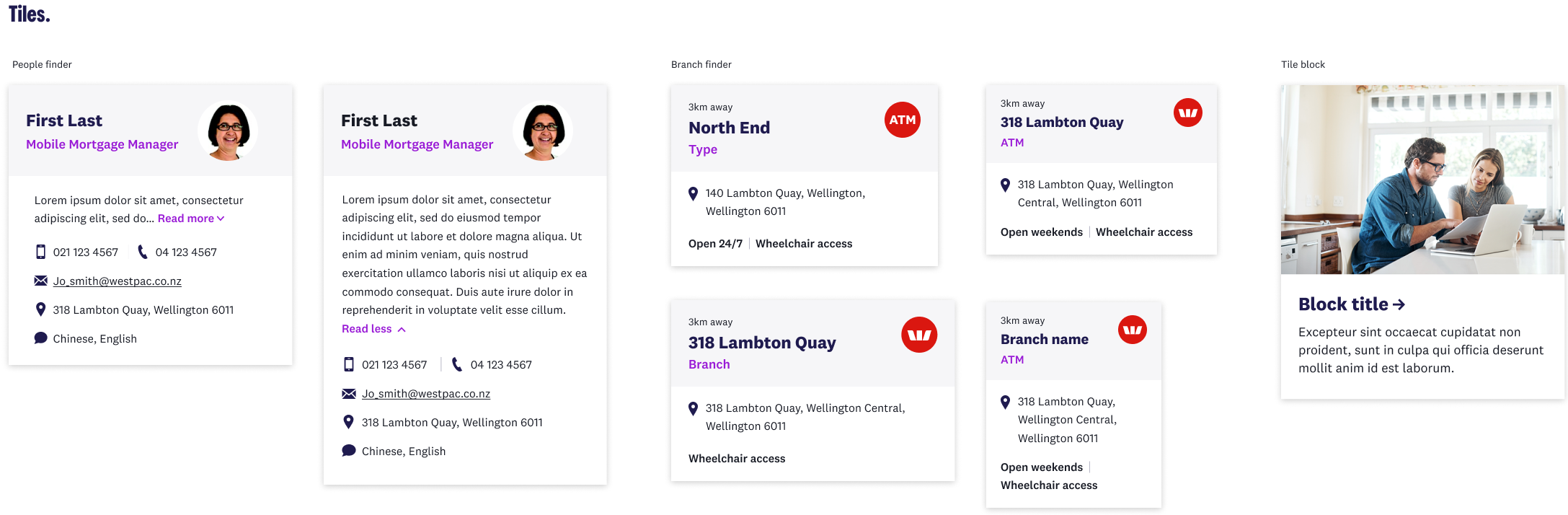
Task: Click the red ATM badge on North End tile
Action: pyautogui.click(x=902, y=120)
